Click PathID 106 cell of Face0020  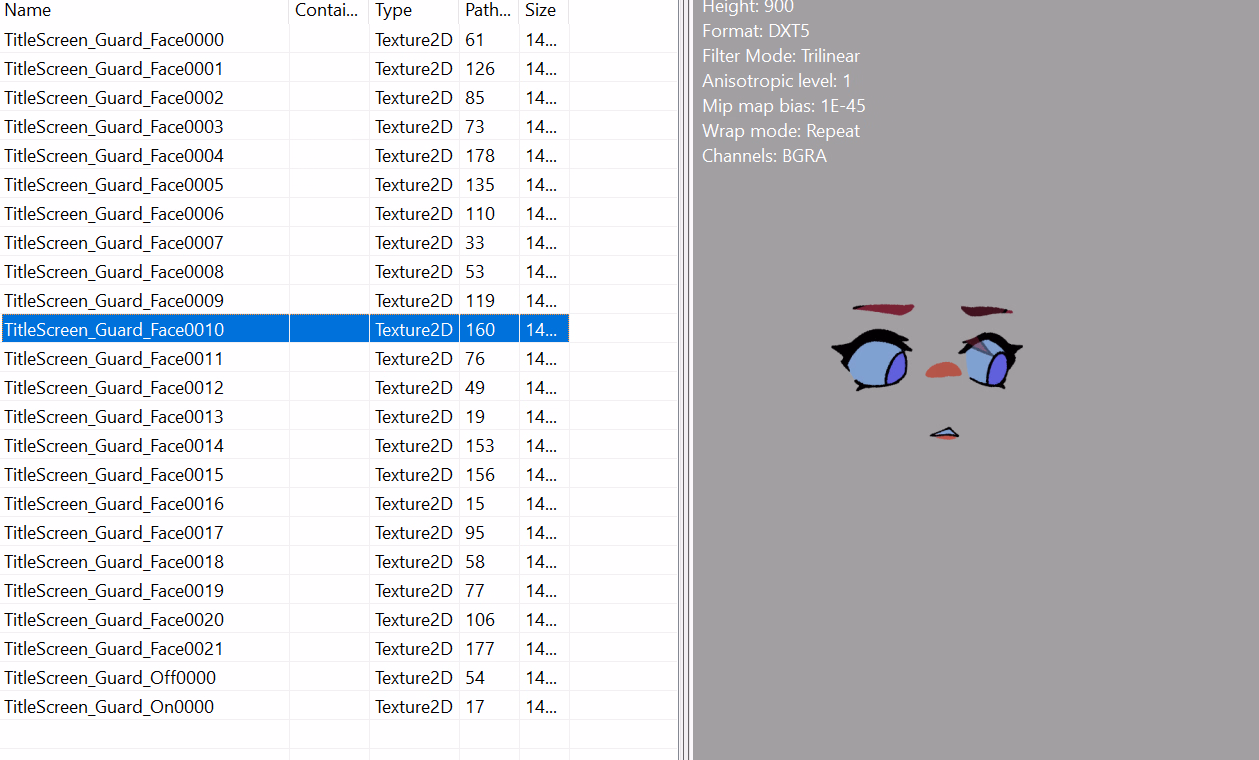click(x=480, y=620)
